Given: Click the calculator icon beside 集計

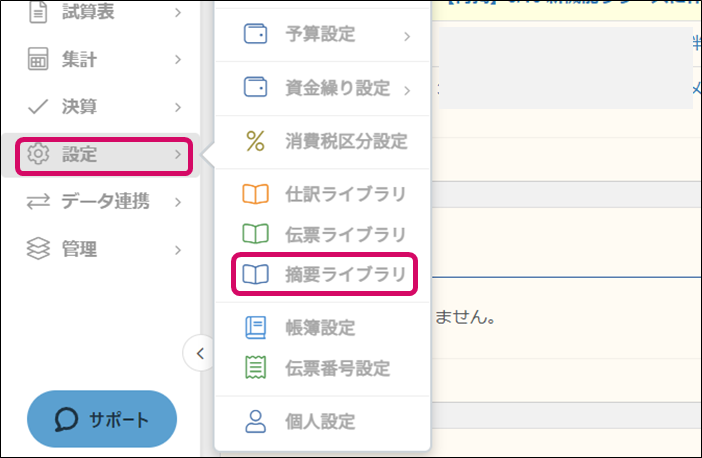Looking at the screenshot, I should tap(38, 60).
